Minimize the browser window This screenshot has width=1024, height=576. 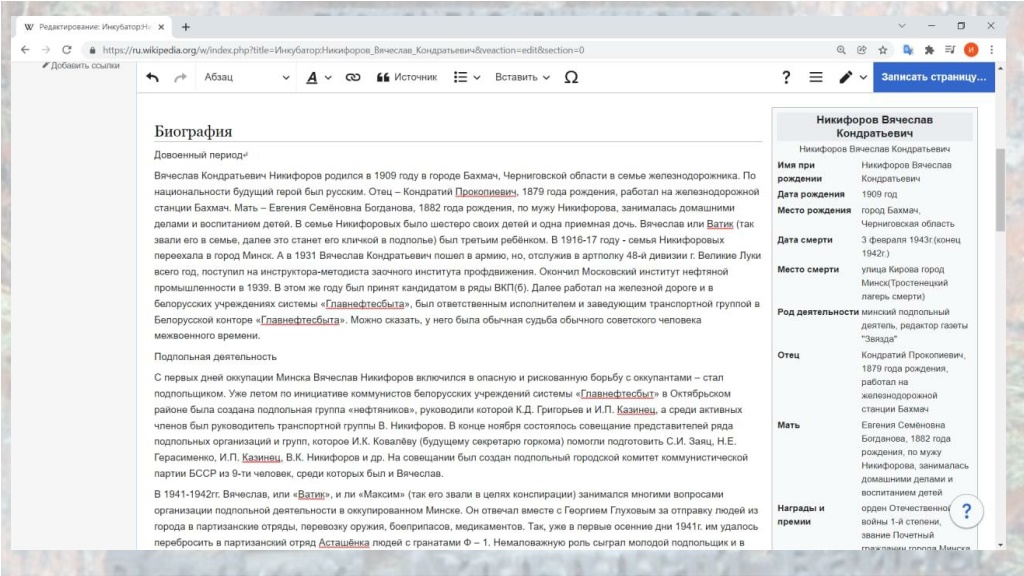tap(931, 26)
